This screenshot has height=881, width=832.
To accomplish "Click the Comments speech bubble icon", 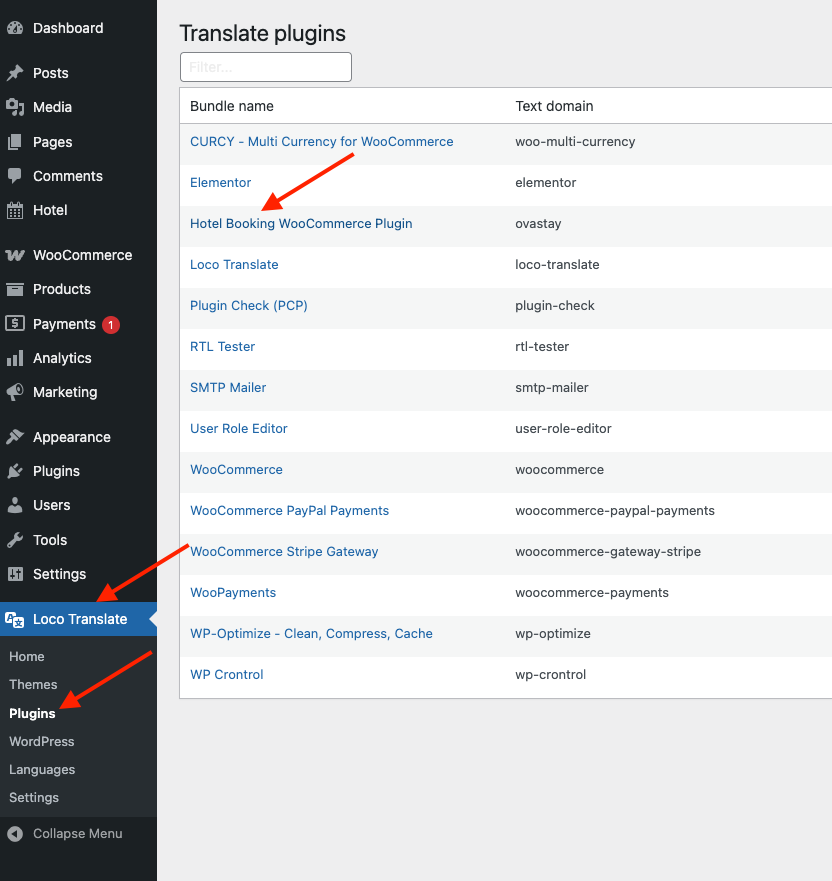I will (x=15, y=176).
